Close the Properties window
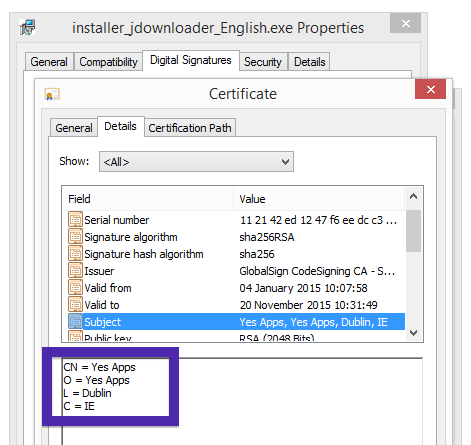This screenshot has width=471, height=445. pyautogui.click(x=406, y=23)
